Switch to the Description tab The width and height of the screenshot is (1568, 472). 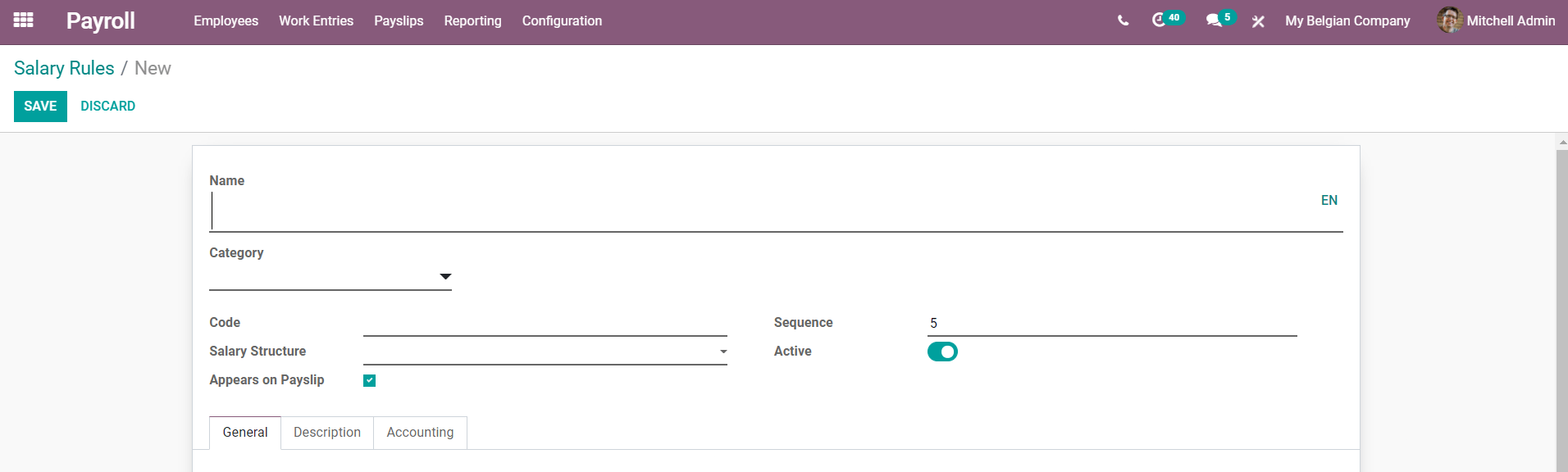point(327,433)
